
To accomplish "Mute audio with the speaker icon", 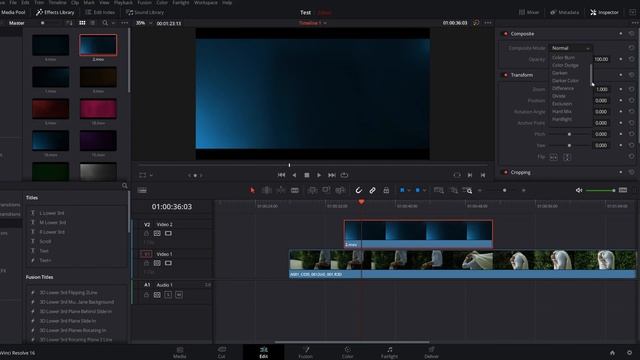I will [579, 190].
